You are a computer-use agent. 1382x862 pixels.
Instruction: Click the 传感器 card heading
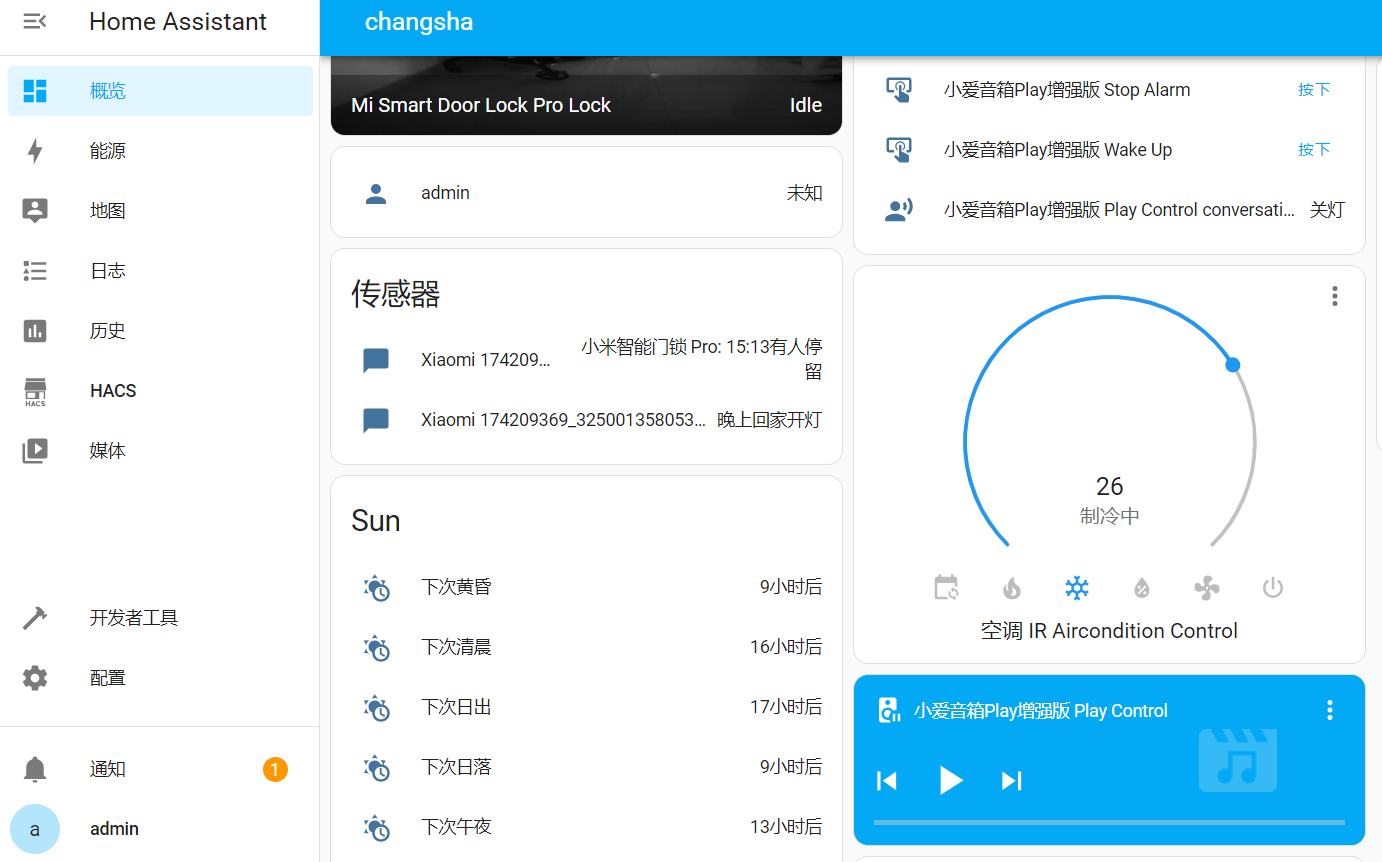pos(396,294)
